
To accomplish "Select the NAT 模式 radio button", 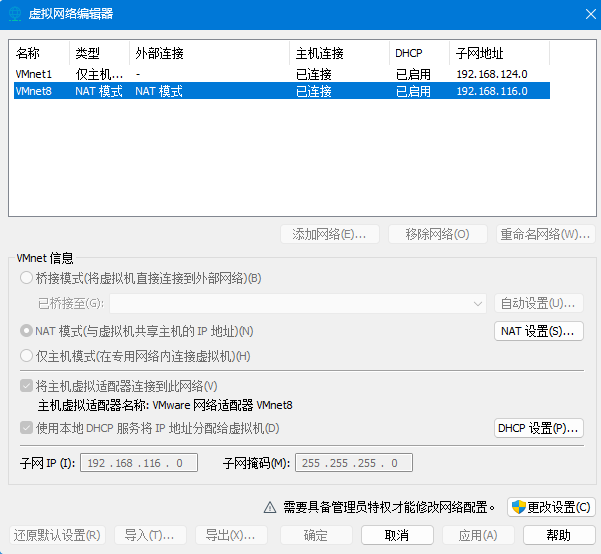I will tap(26, 331).
